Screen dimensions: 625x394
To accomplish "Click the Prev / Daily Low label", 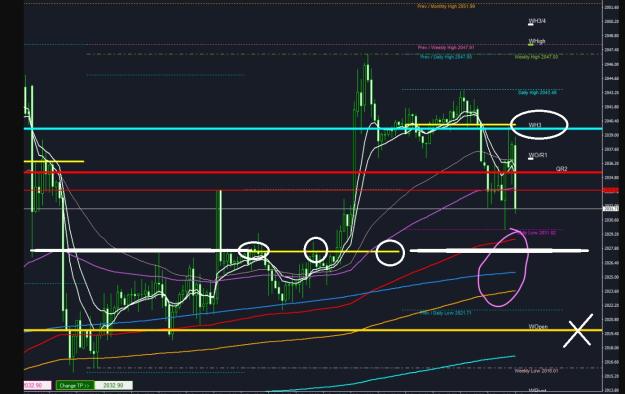I will coord(446,313).
